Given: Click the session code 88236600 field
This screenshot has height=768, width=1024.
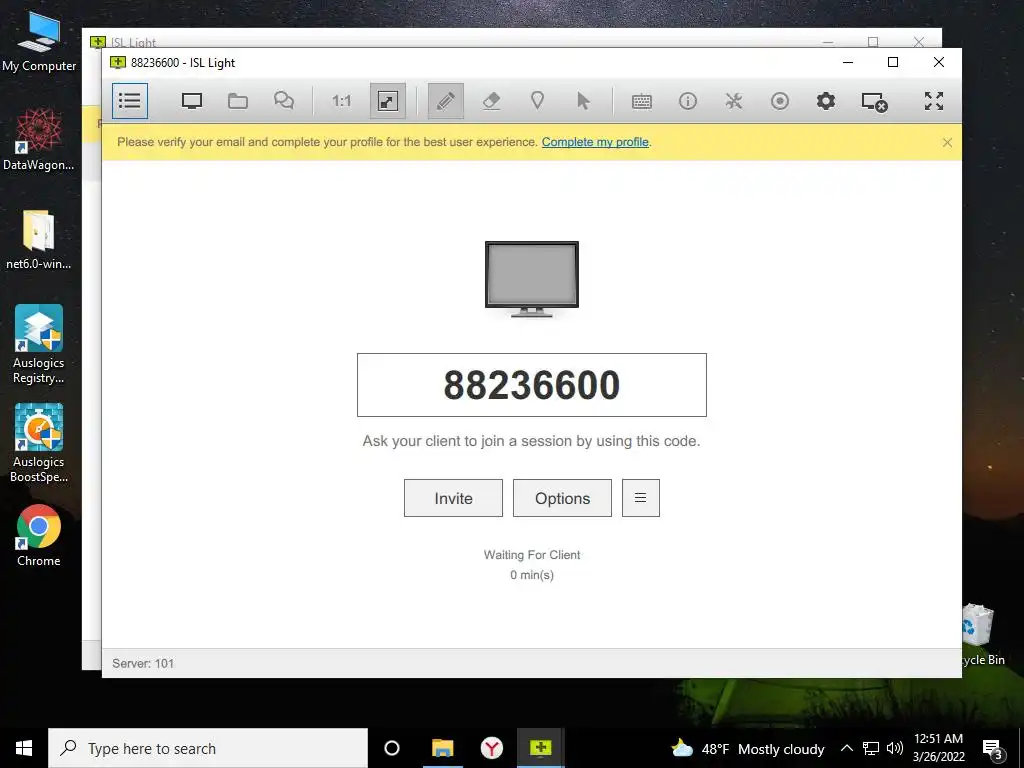Looking at the screenshot, I should click(x=532, y=385).
